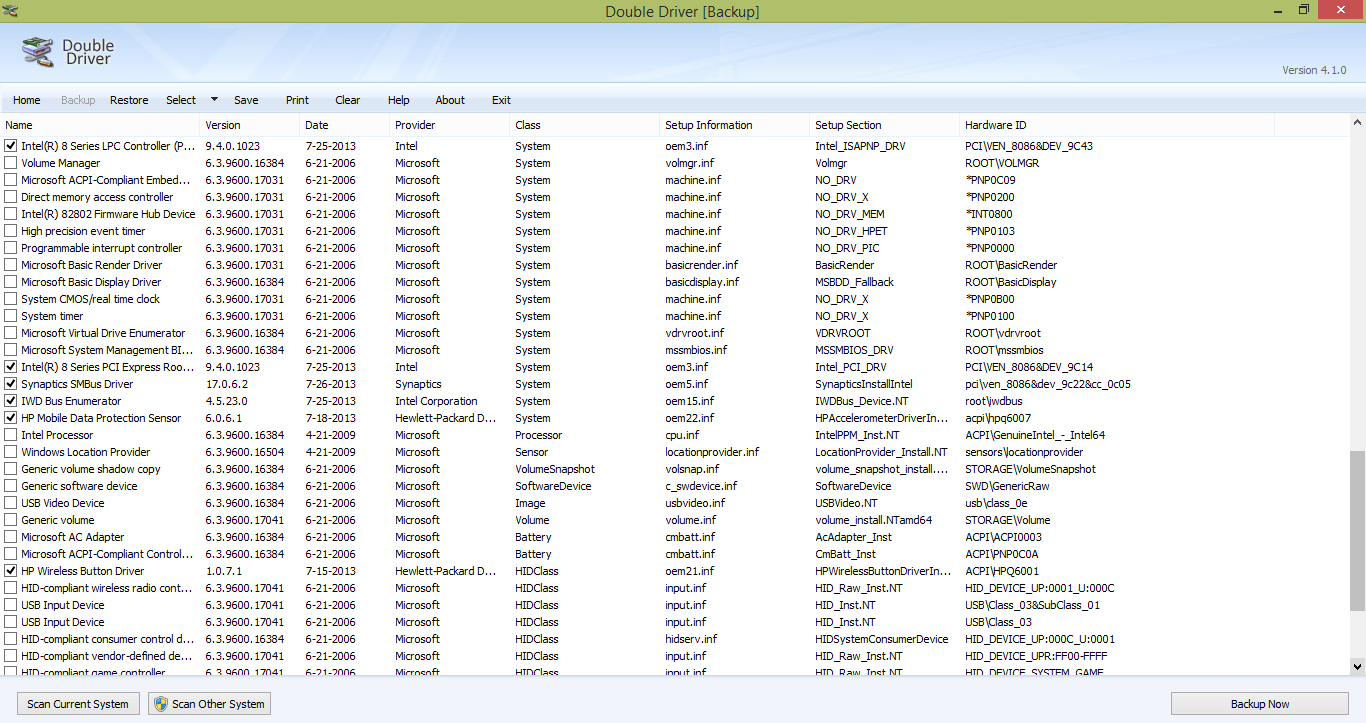Click the oem22.inf setup information cell
Image resolution: width=1366 pixels, height=723 pixels.
689,418
